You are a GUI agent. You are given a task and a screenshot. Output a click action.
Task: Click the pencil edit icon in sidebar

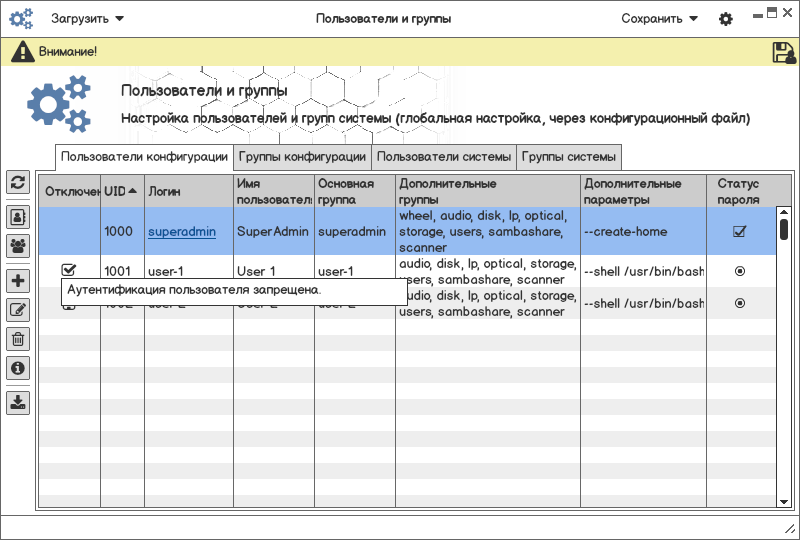(18, 310)
